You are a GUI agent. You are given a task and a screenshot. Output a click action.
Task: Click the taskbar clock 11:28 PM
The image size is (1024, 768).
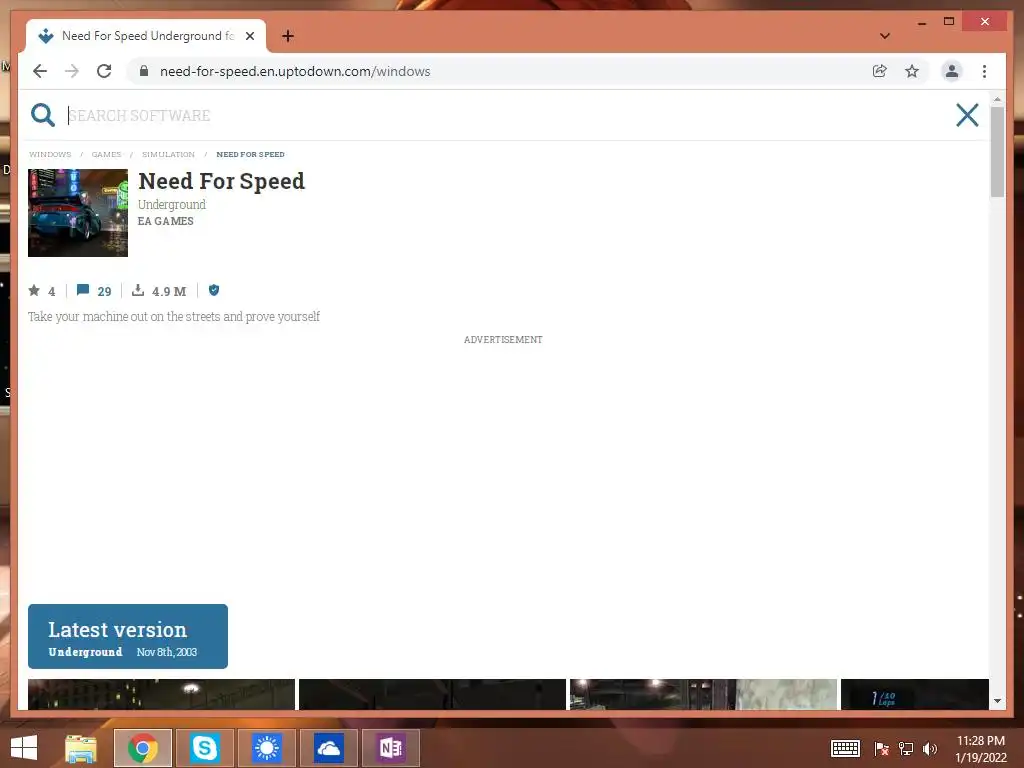[x=980, y=749]
